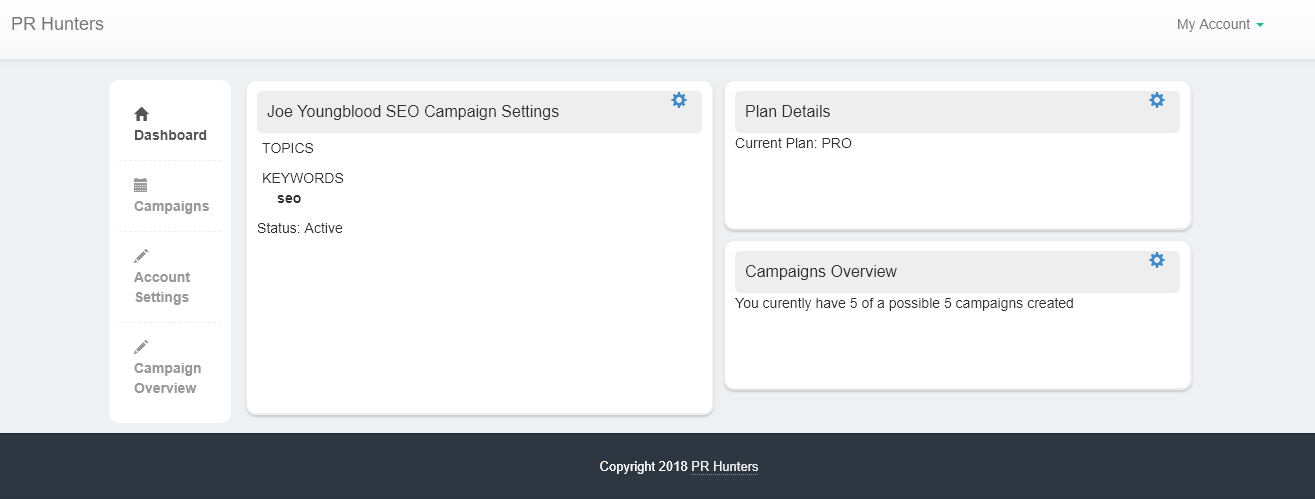Select the 'seo' keyword entry
The height and width of the screenshot is (499, 1315).
[x=289, y=198]
